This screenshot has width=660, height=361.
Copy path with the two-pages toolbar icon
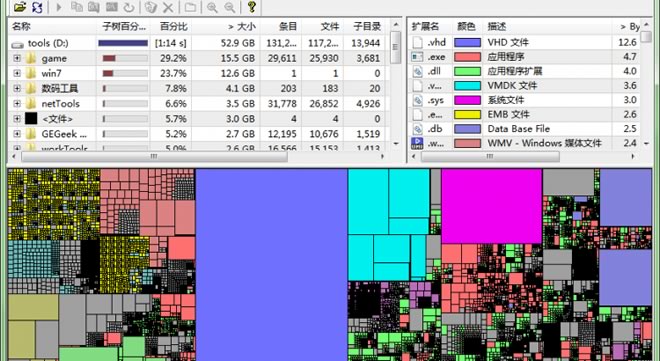(77, 7)
